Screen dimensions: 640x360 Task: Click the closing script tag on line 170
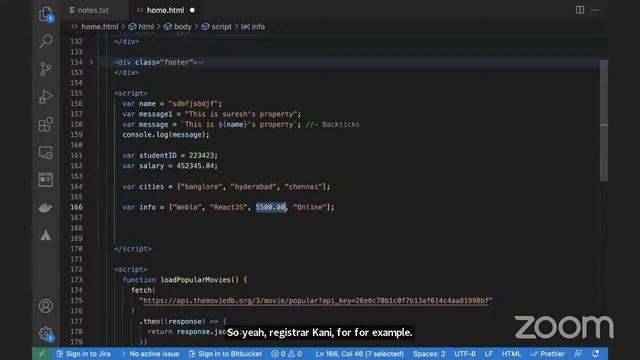[133, 249]
